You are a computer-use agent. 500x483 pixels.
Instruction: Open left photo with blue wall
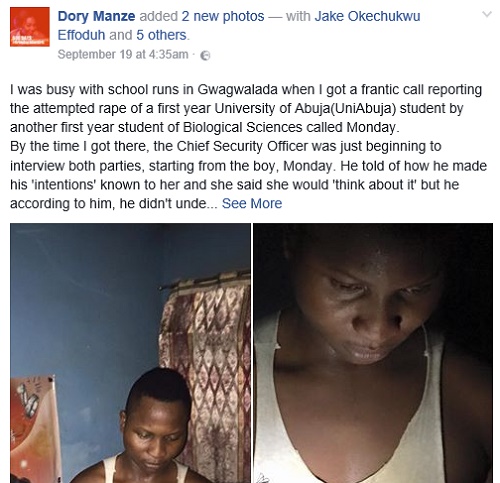click(130, 353)
